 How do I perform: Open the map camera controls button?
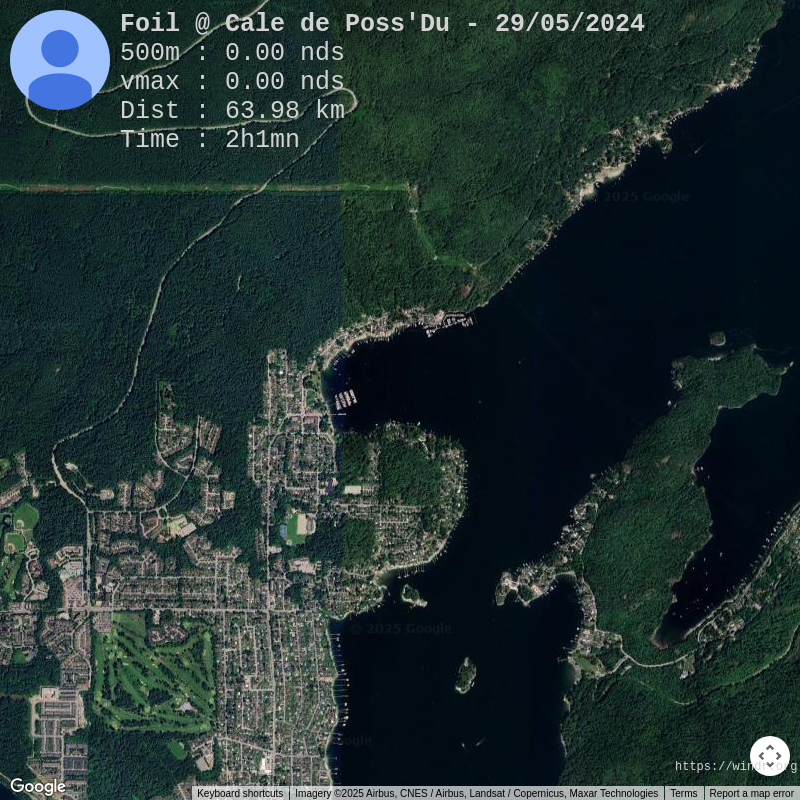(x=769, y=756)
